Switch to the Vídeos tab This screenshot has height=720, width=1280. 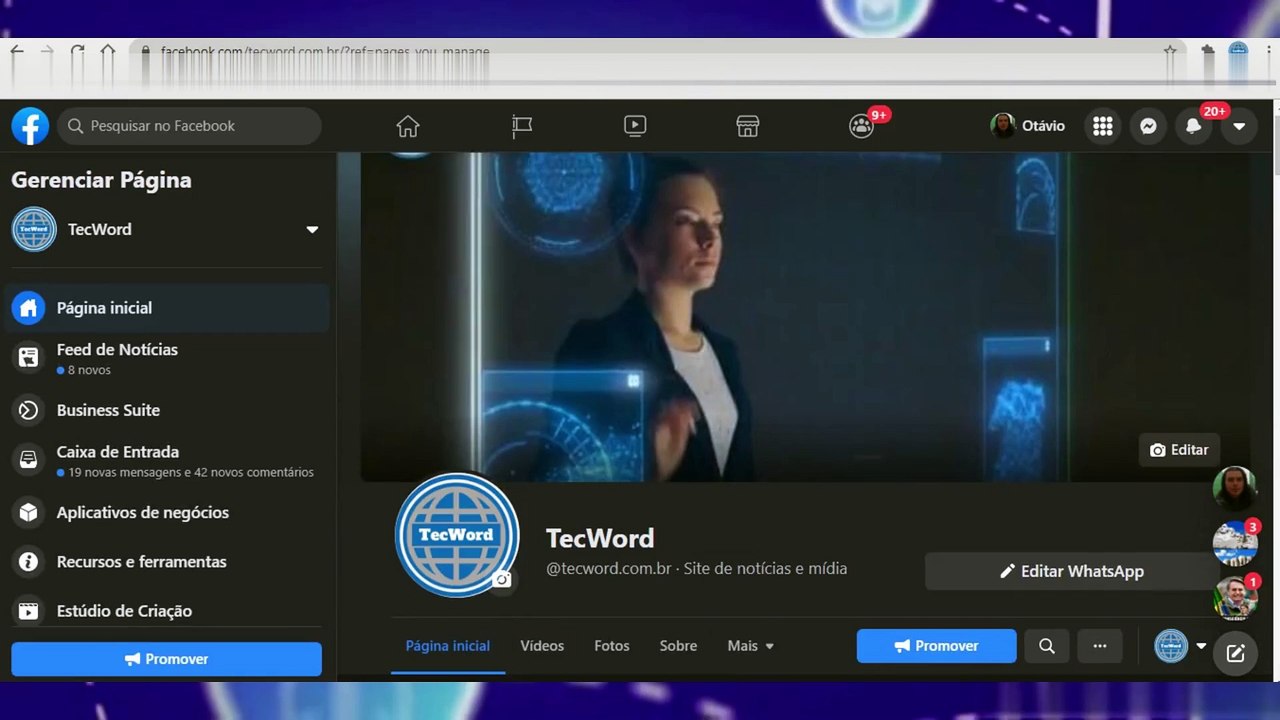(542, 646)
